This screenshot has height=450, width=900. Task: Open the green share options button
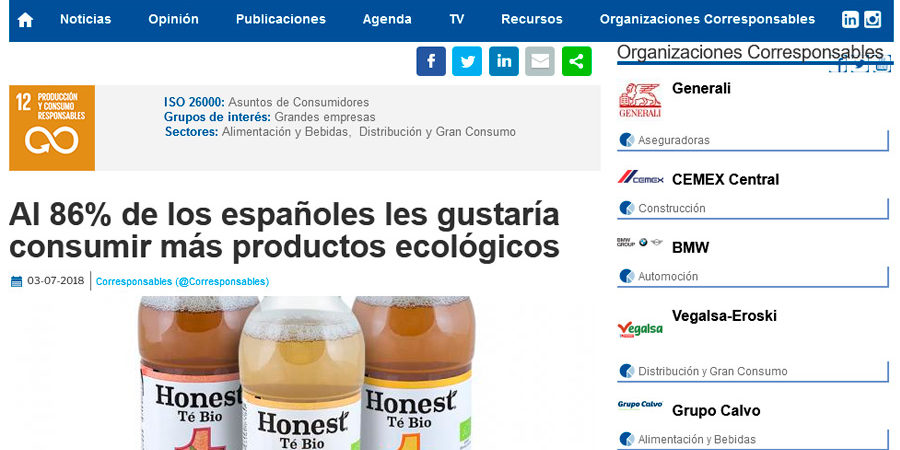point(577,61)
